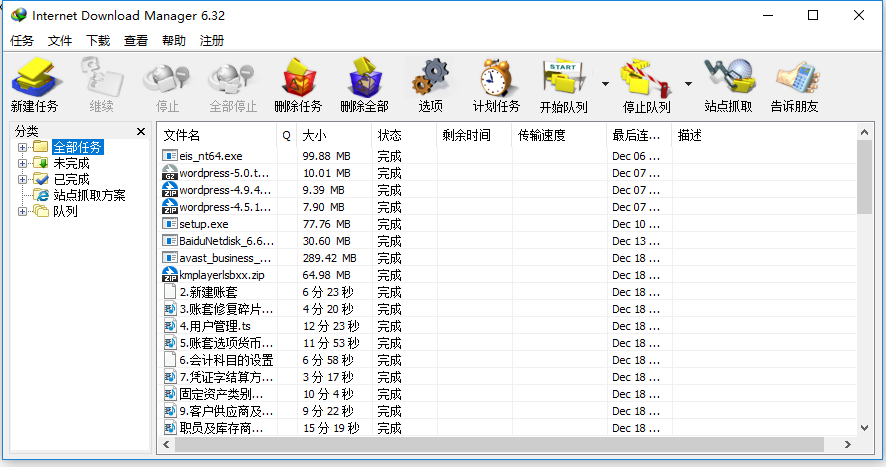Select 3.账套修复碎片 file row
Screen dimensions: 886x467
[x=506, y=309]
